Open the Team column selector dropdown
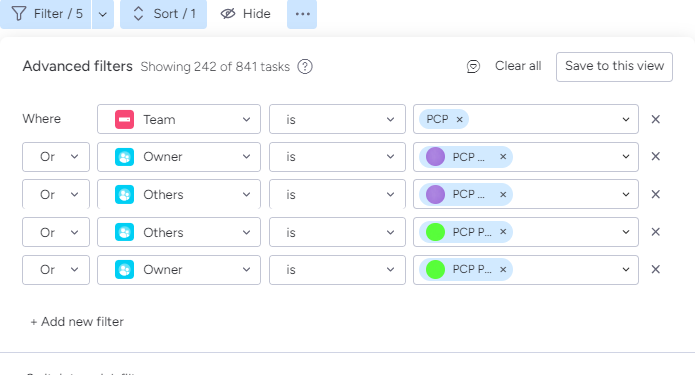The width and height of the screenshot is (695, 375). 179,119
